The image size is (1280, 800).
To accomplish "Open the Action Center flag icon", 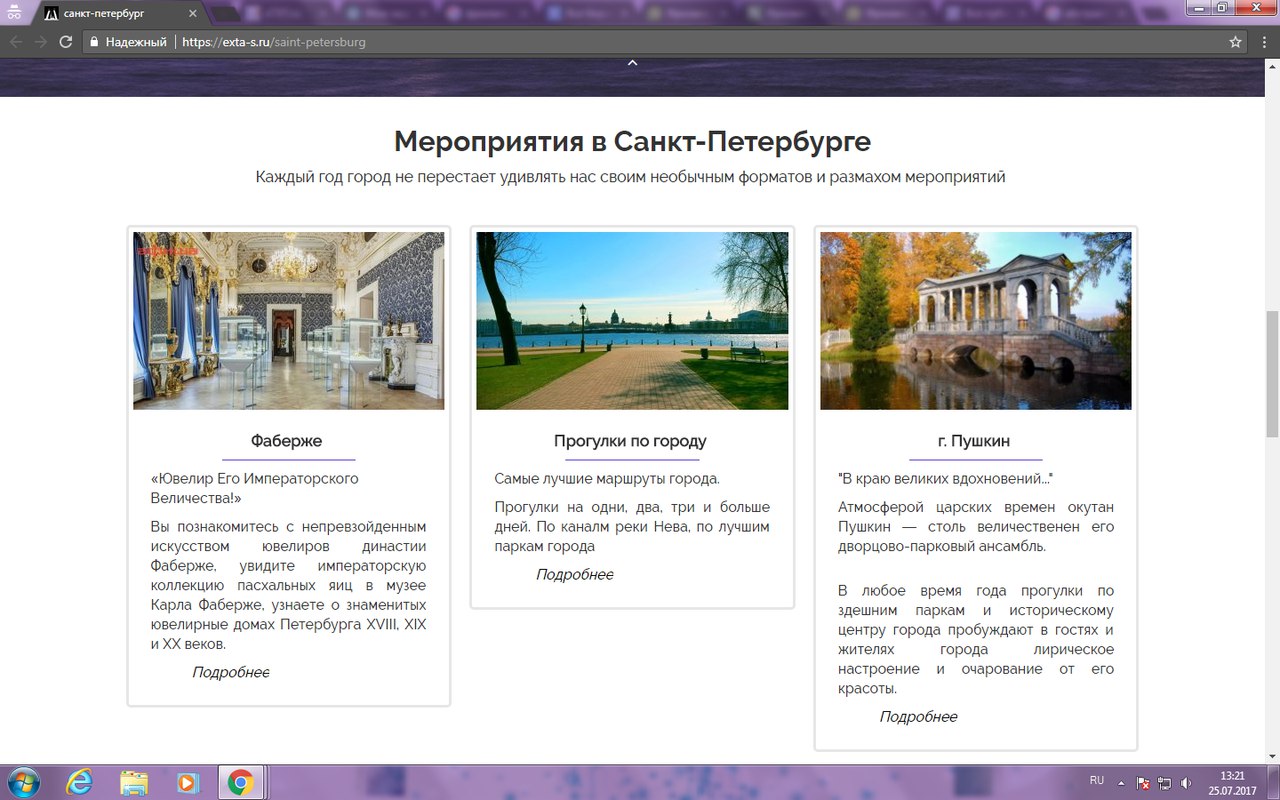I will (1144, 782).
